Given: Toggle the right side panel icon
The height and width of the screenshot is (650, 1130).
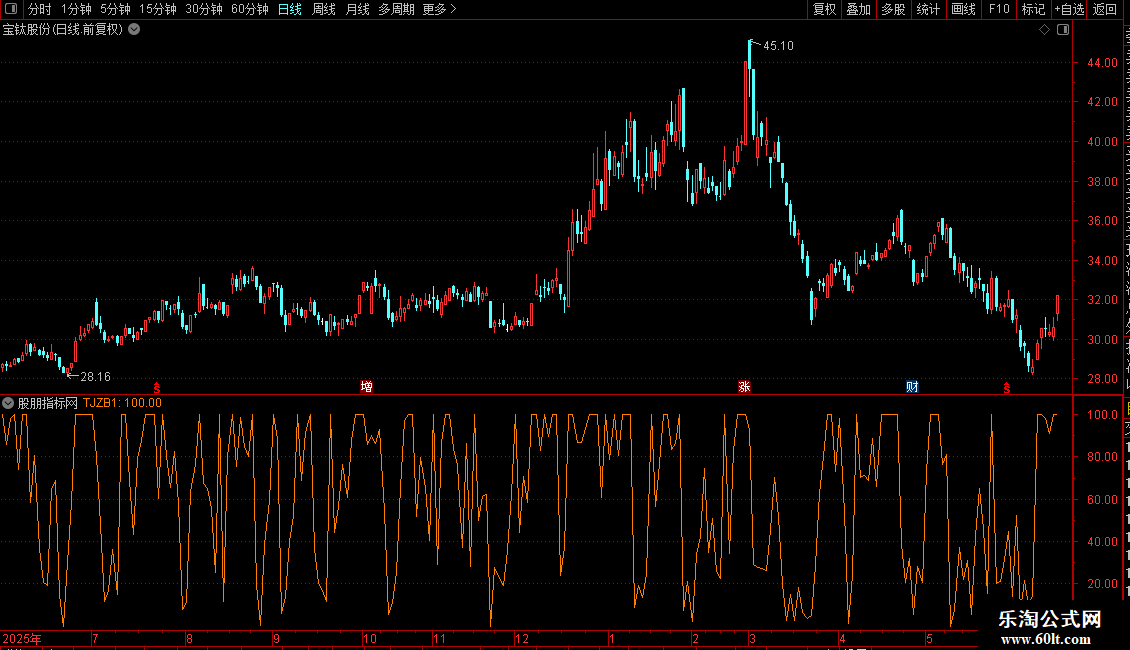Looking at the screenshot, I should pos(1063,30).
